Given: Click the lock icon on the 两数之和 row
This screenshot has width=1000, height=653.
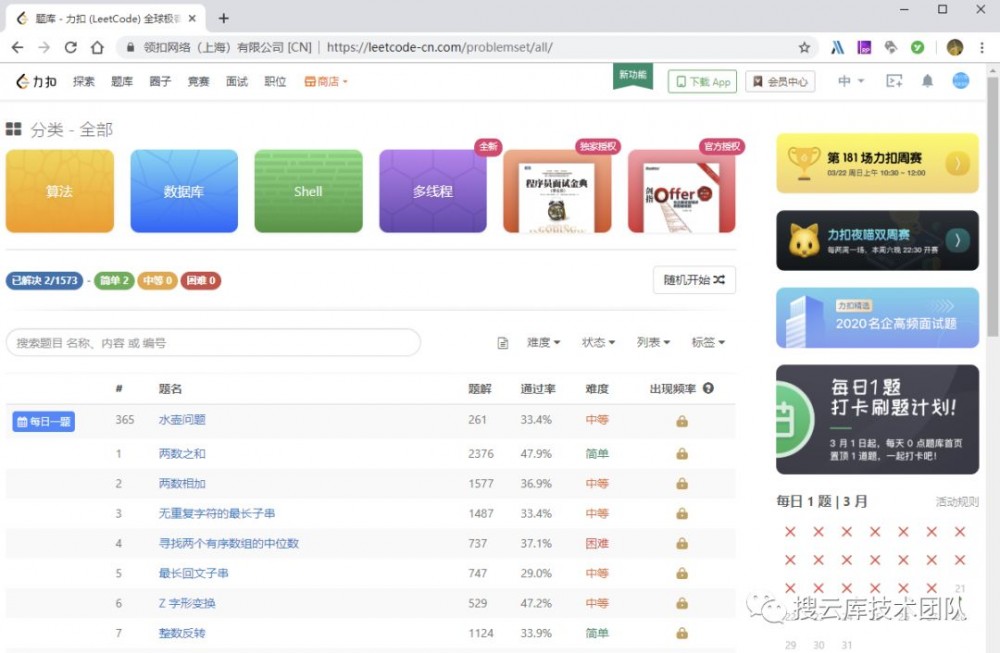Looking at the screenshot, I should [681, 452].
